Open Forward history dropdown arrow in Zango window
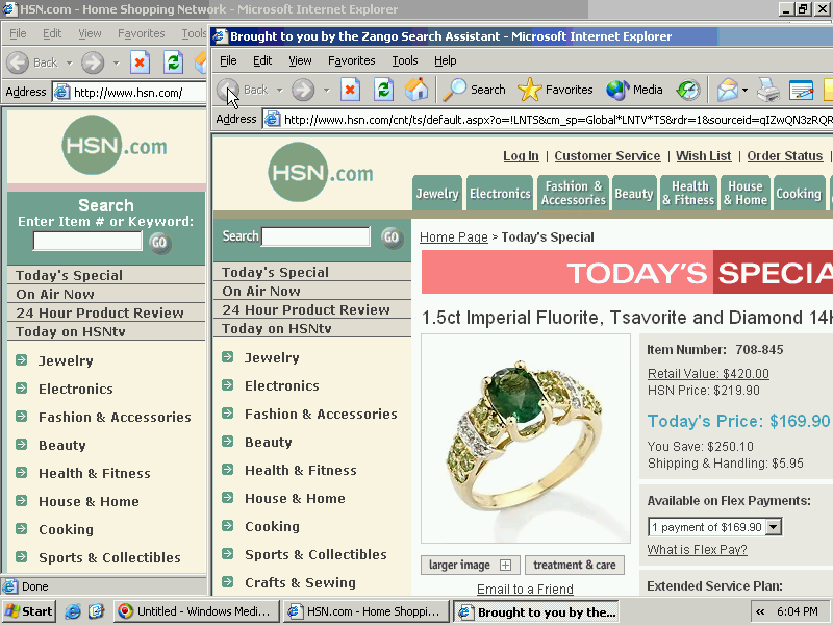Image resolution: width=833 pixels, height=625 pixels. pyautogui.click(x=327, y=90)
